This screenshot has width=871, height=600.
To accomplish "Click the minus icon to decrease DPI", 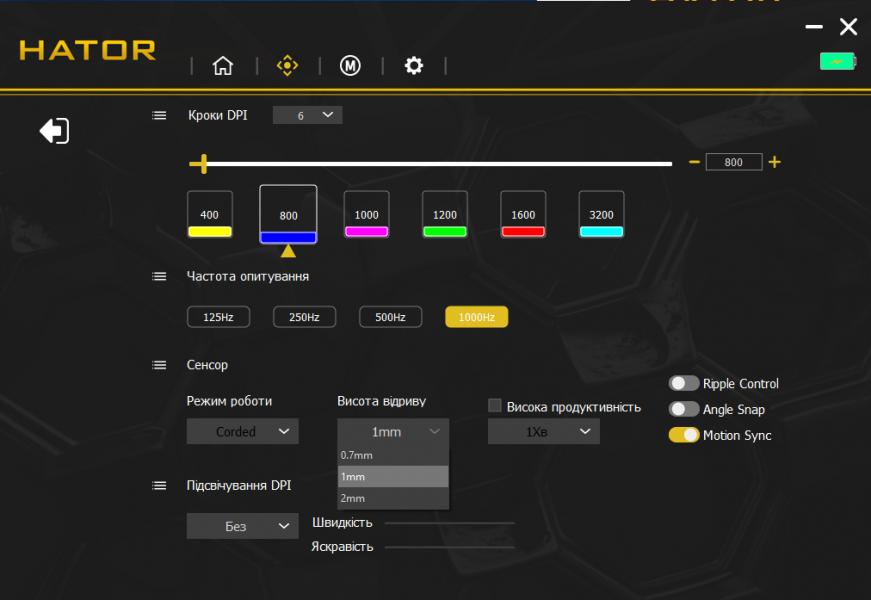I will [x=694, y=162].
